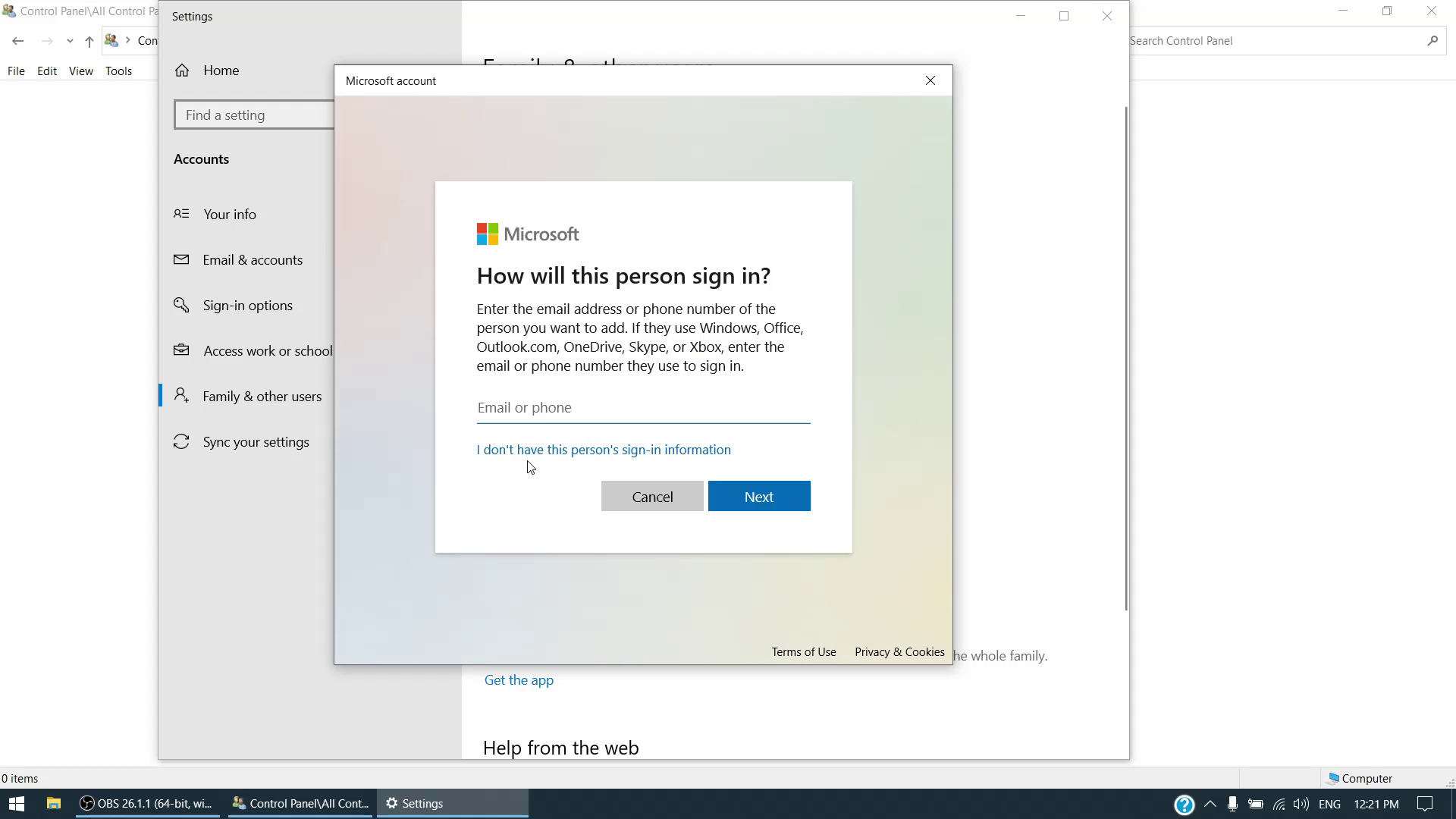Open the View menu
1456x819 pixels.
pyautogui.click(x=80, y=71)
